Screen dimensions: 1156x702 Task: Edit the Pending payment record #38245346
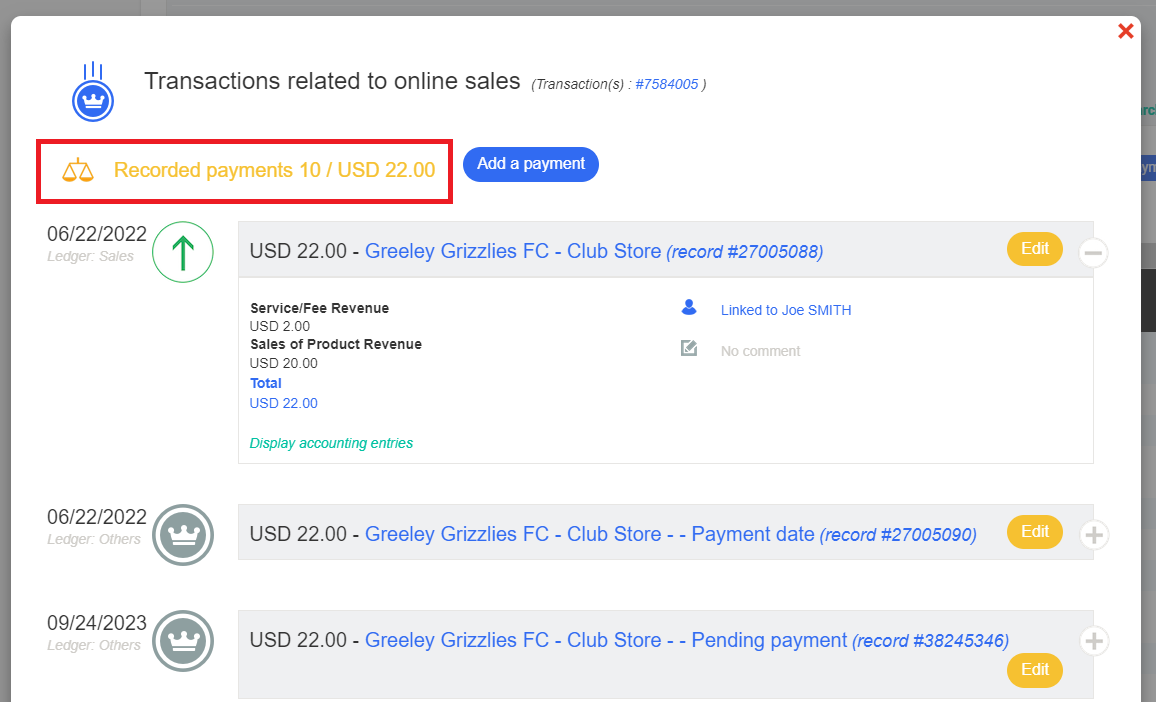[1034, 670]
